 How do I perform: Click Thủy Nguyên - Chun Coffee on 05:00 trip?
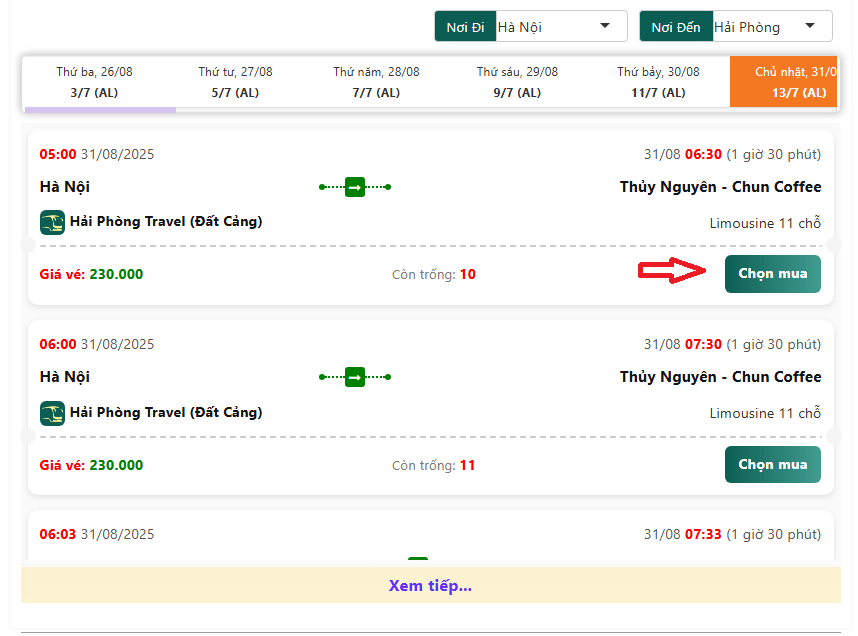[x=720, y=187]
